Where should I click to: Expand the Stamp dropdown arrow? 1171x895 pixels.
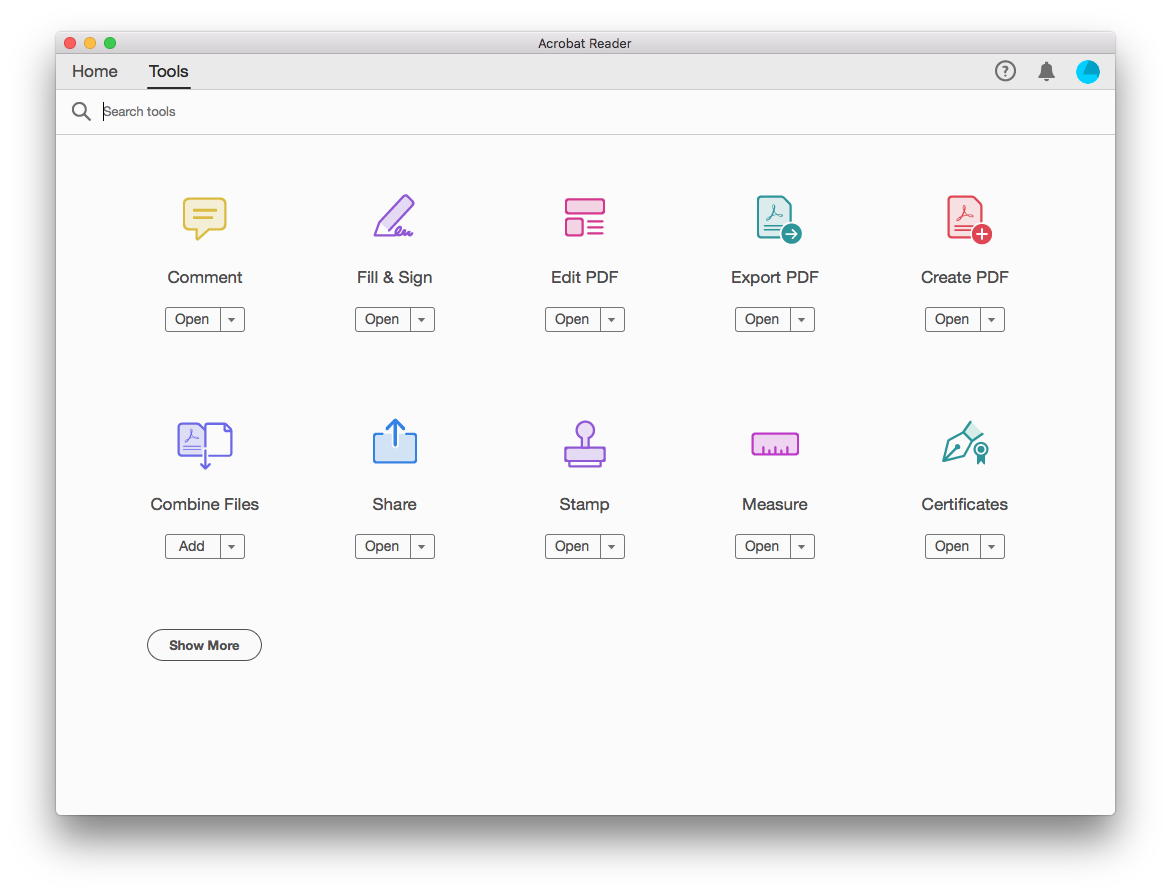612,547
